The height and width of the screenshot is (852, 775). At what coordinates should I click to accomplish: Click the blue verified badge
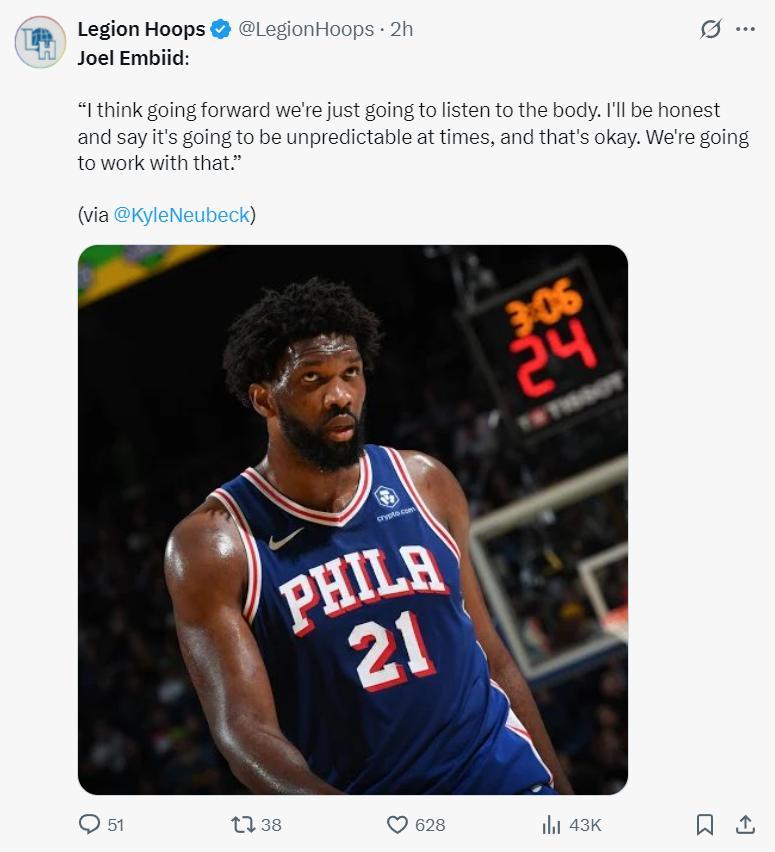(220, 30)
